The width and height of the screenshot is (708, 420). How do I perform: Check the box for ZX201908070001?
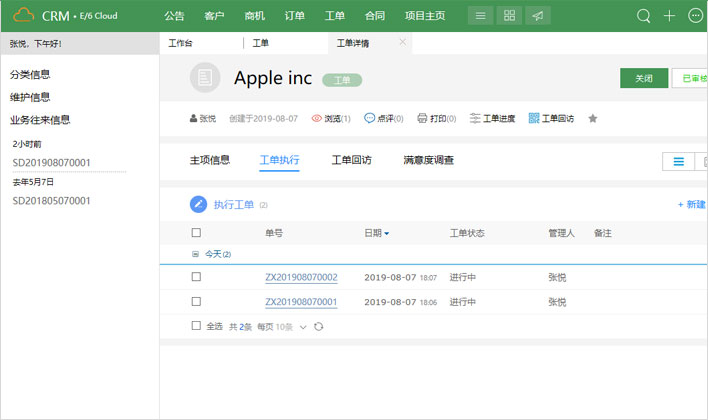(x=196, y=301)
